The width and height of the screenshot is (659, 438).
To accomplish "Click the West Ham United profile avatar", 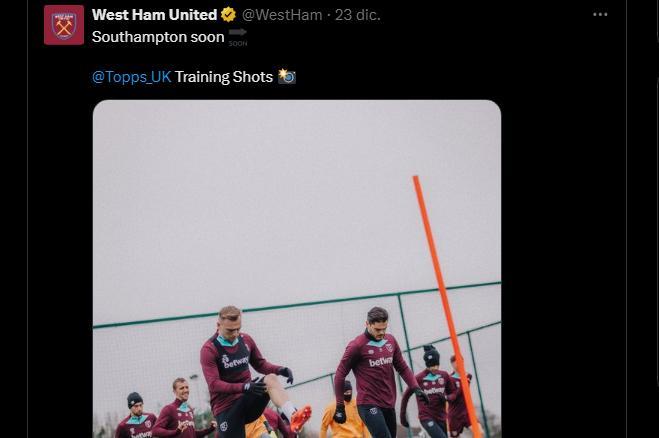I will 64,25.
